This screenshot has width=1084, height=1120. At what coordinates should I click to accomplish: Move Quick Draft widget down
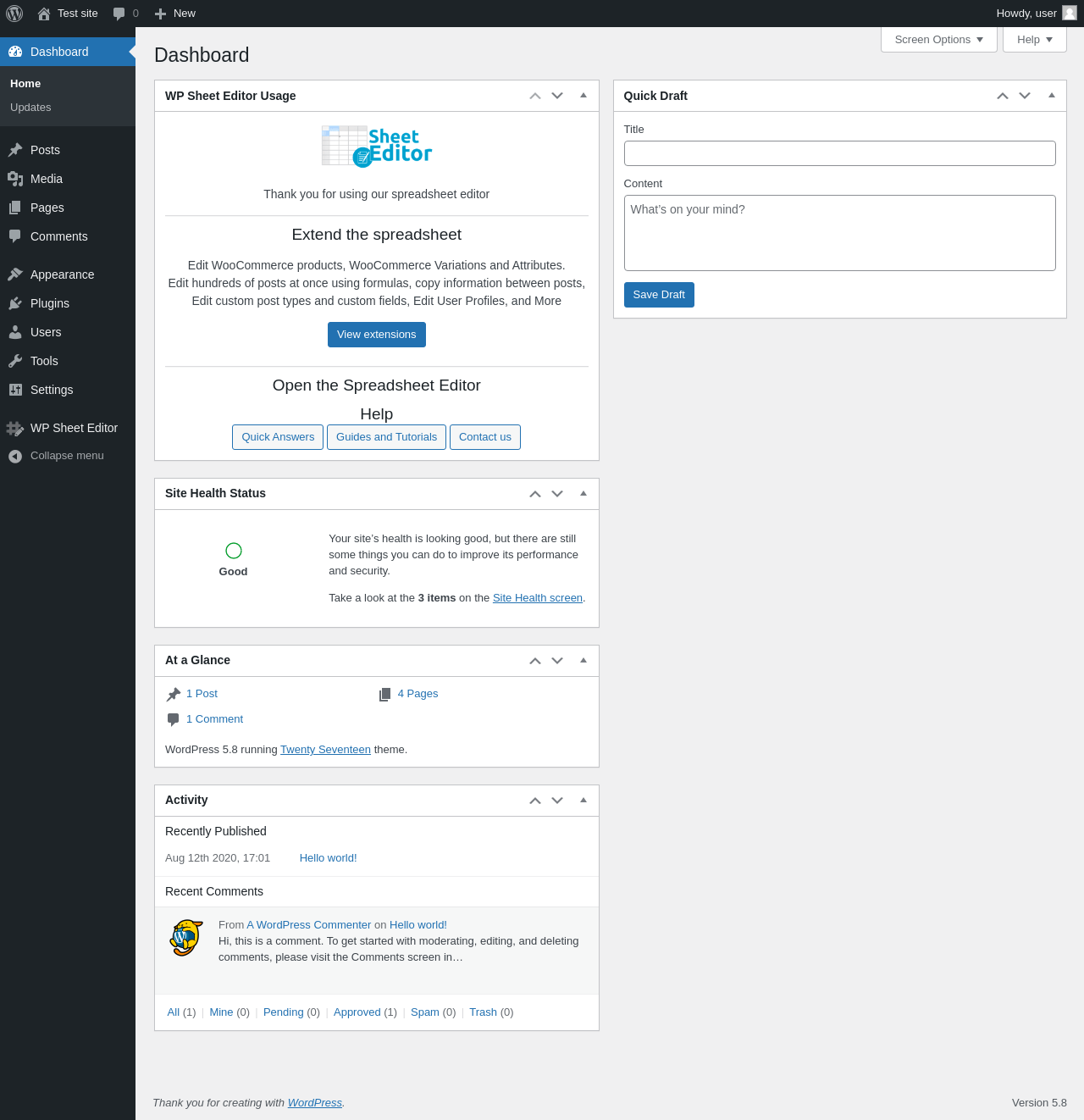point(1025,96)
